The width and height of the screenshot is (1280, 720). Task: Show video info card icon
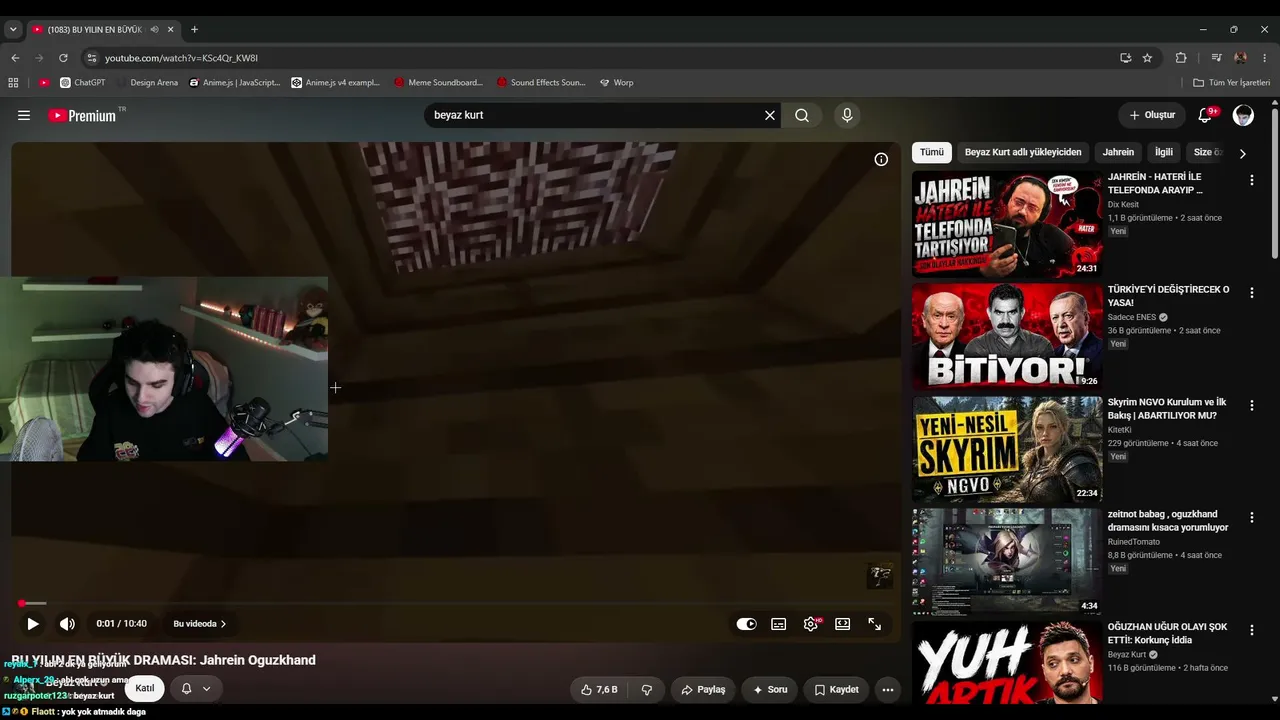click(x=881, y=159)
